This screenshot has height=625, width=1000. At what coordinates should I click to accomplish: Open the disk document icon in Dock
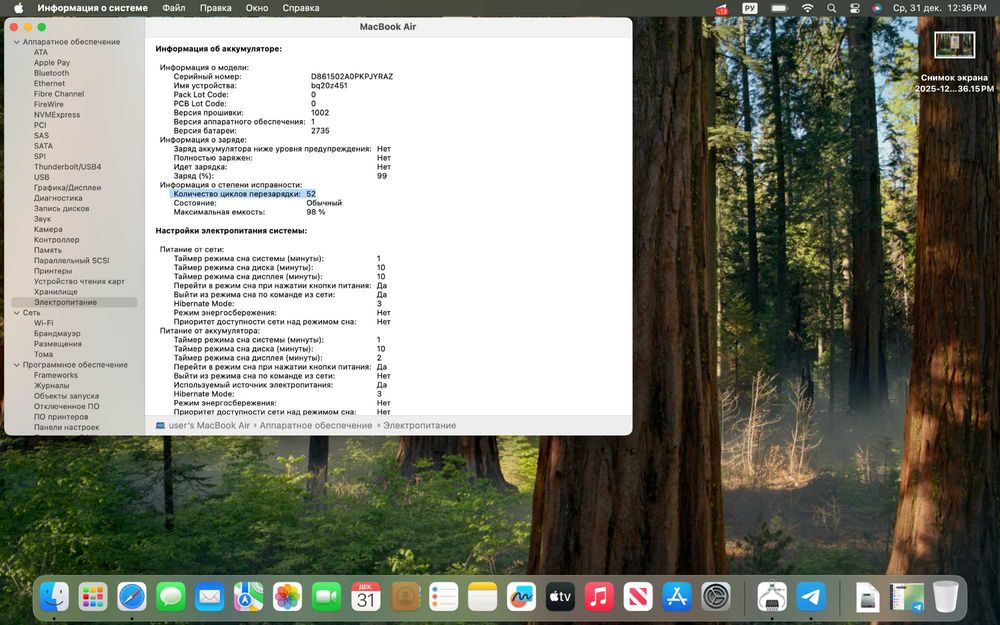coord(867,598)
